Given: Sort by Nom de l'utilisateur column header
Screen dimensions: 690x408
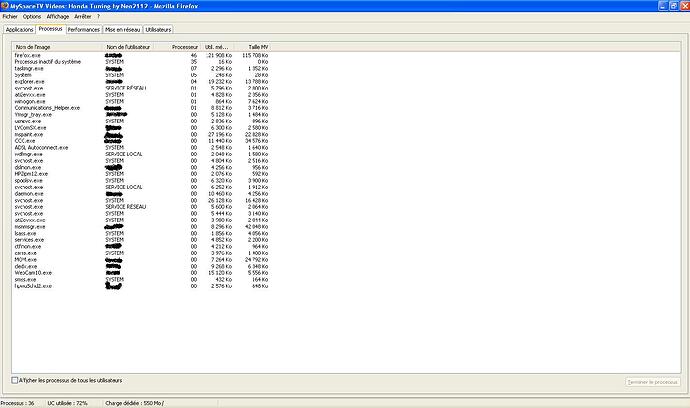Looking at the screenshot, I should coord(130,47).
